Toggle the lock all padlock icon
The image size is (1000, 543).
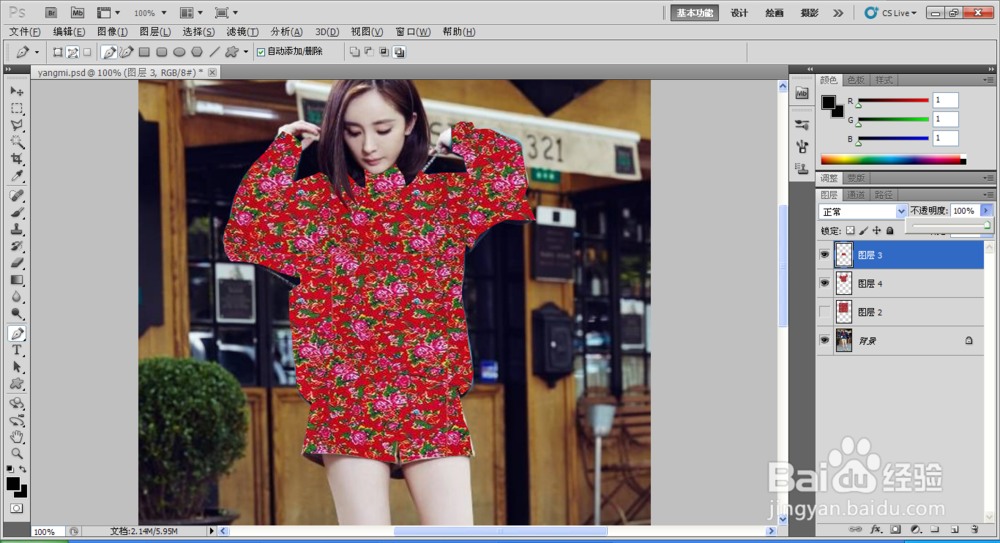pyautogui.click(x=890, y=230)
